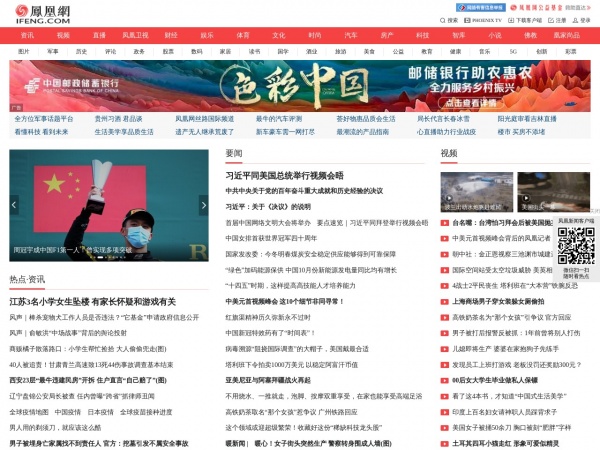Open the 5G link in sub-navigation
The width and height of the screenshot is (600, 450).
tap(514, 50)
